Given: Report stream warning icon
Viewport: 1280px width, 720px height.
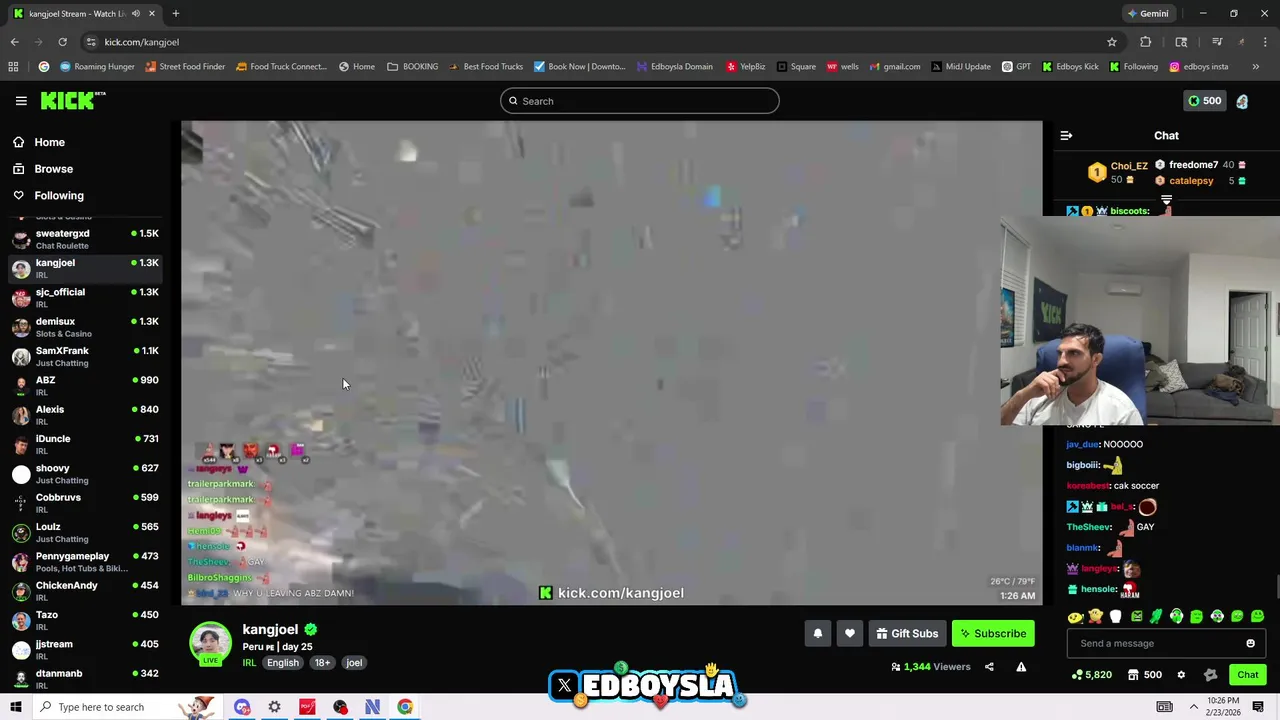Looking at the screenshot, I should click(x=1021, y=667).
